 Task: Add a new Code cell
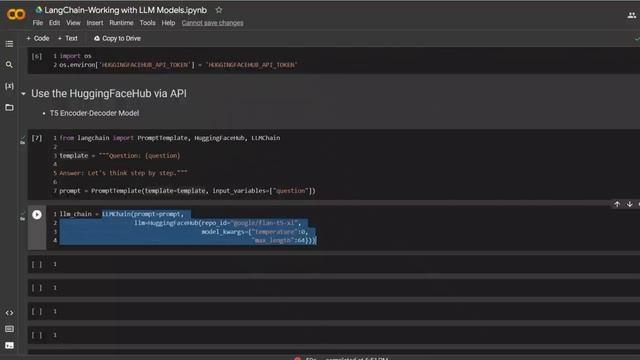[38, 38]
